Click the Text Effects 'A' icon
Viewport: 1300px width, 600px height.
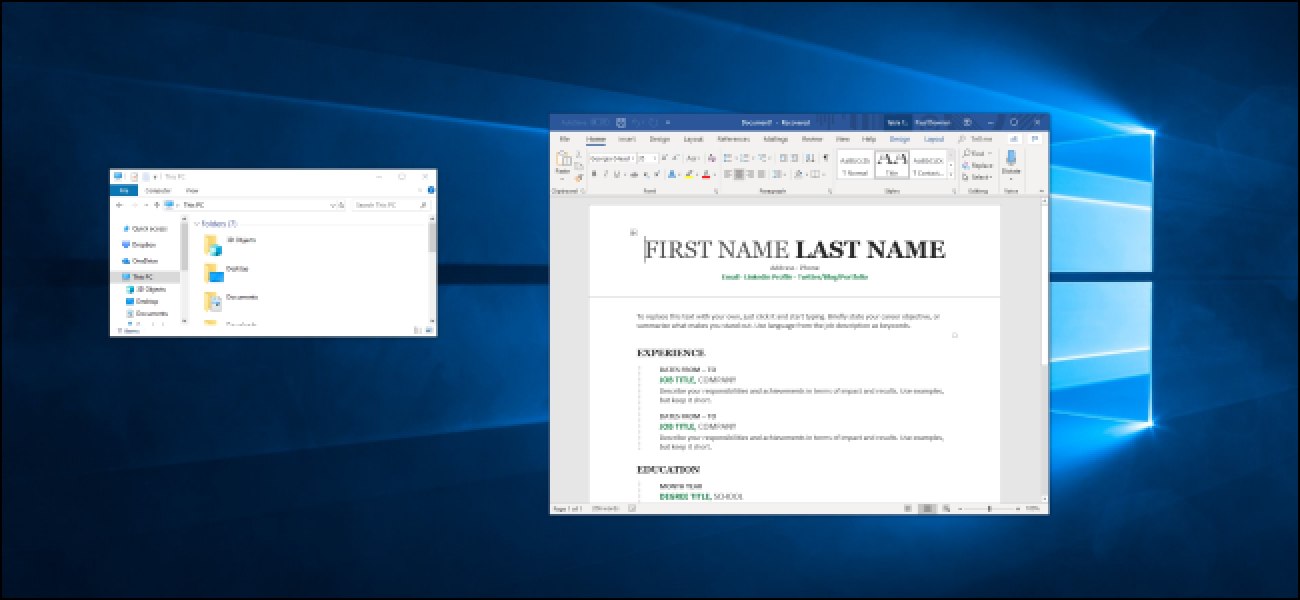(x=672, y=174)
